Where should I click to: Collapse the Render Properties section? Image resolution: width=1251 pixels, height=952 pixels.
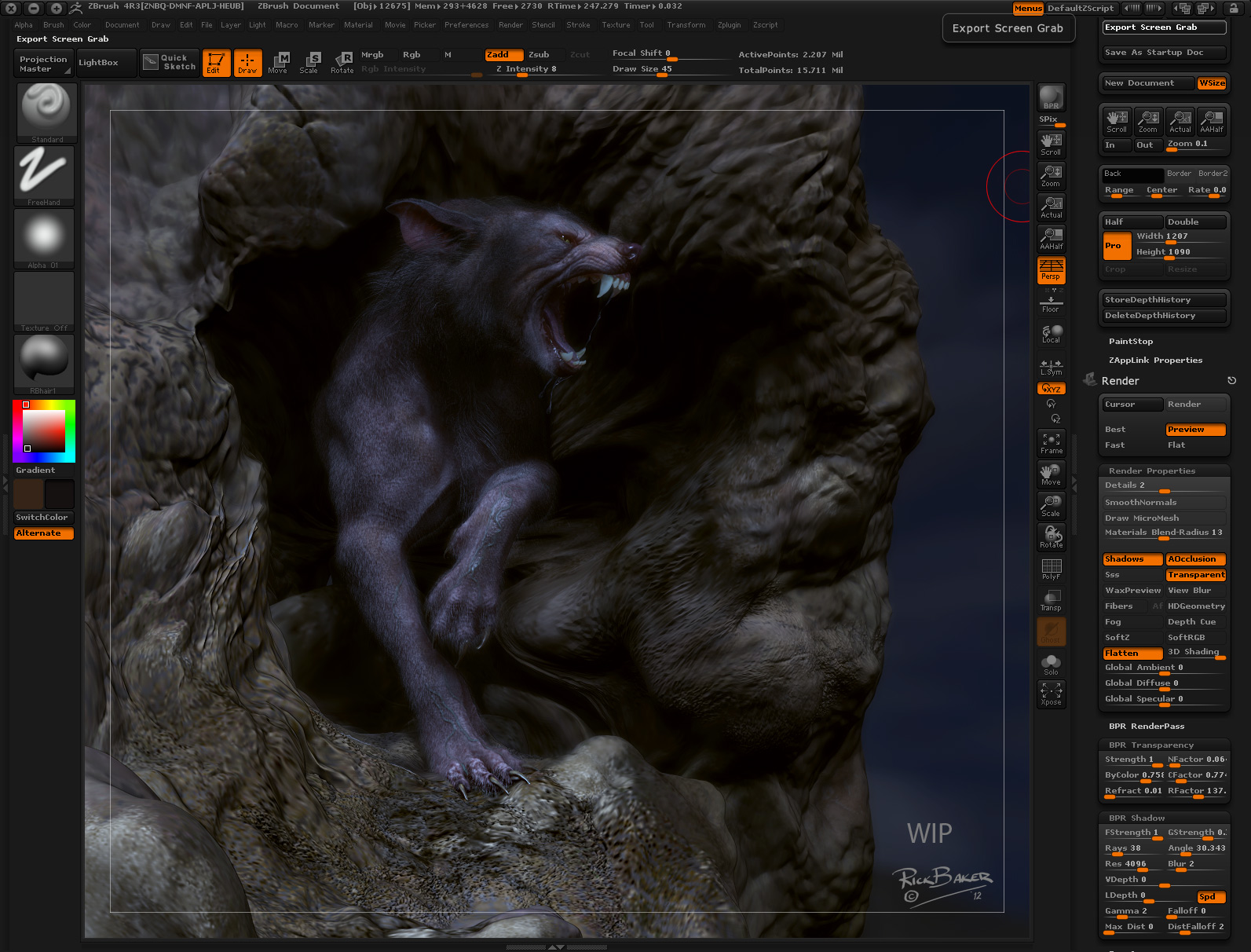[1152, 471]
